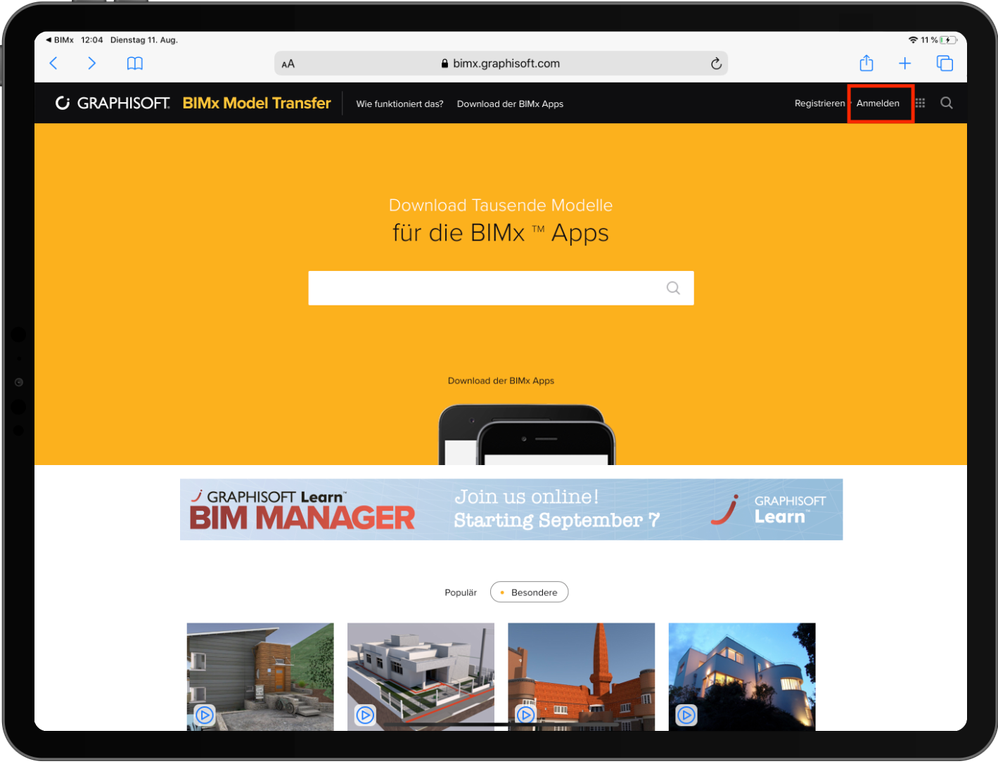The height and width of the screenshot is (762, 998).
Task: Open 'Download der BIMx Apps' header link
Action: pyautogui.click(x=510, y=104)
